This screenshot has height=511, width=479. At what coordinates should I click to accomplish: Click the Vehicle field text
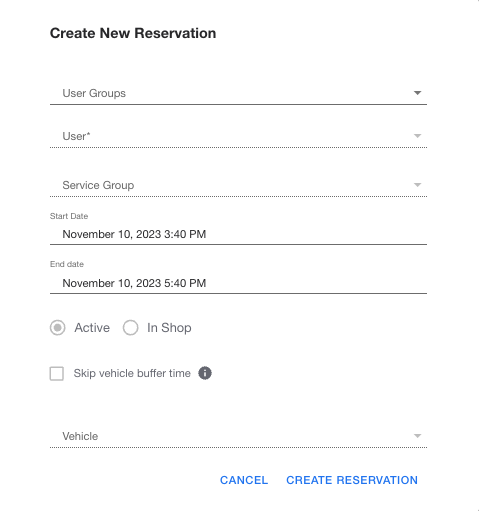[x=80, y=436]
